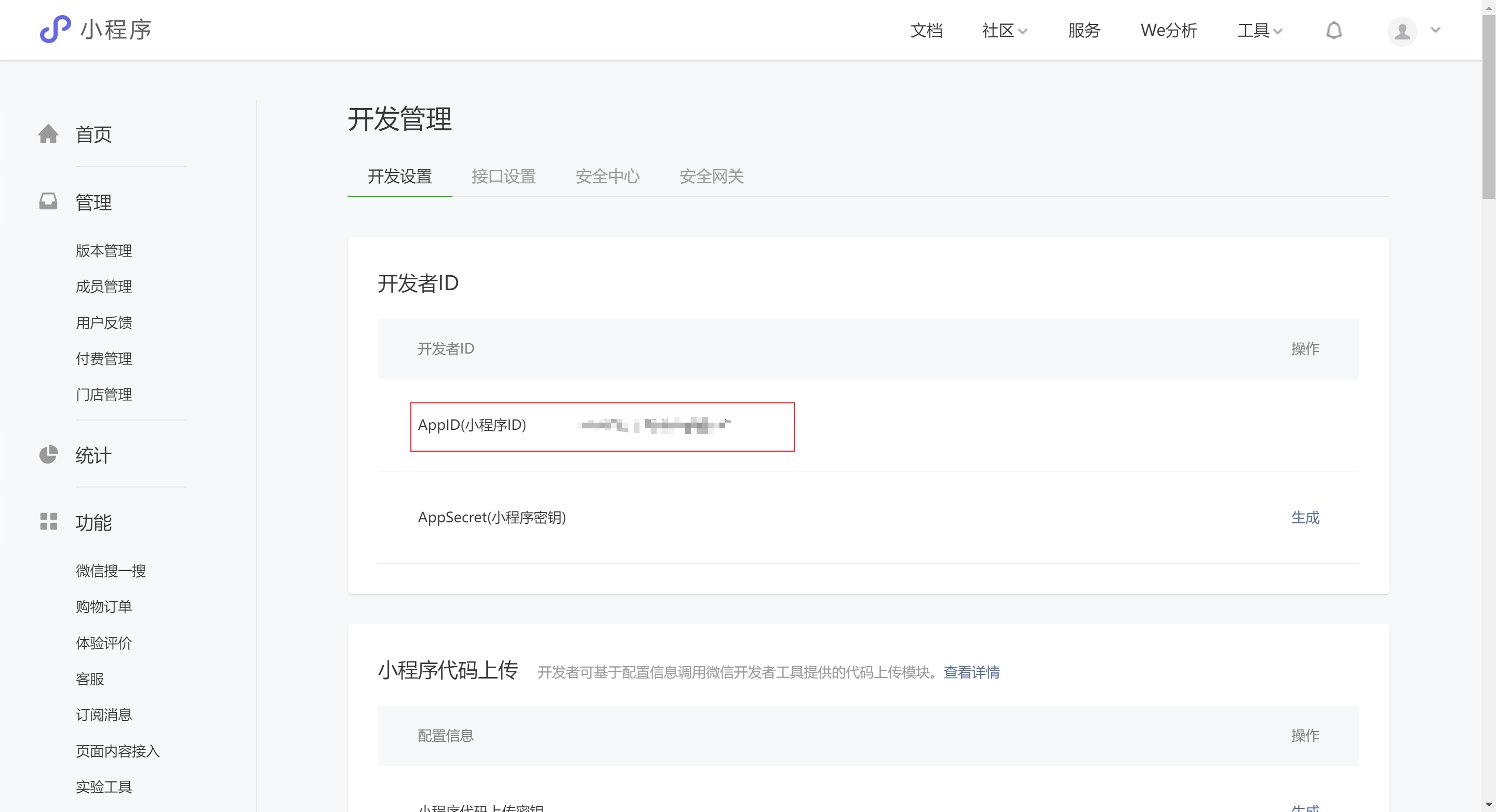Open 客服 in sidebar

(x=90, y=679)
